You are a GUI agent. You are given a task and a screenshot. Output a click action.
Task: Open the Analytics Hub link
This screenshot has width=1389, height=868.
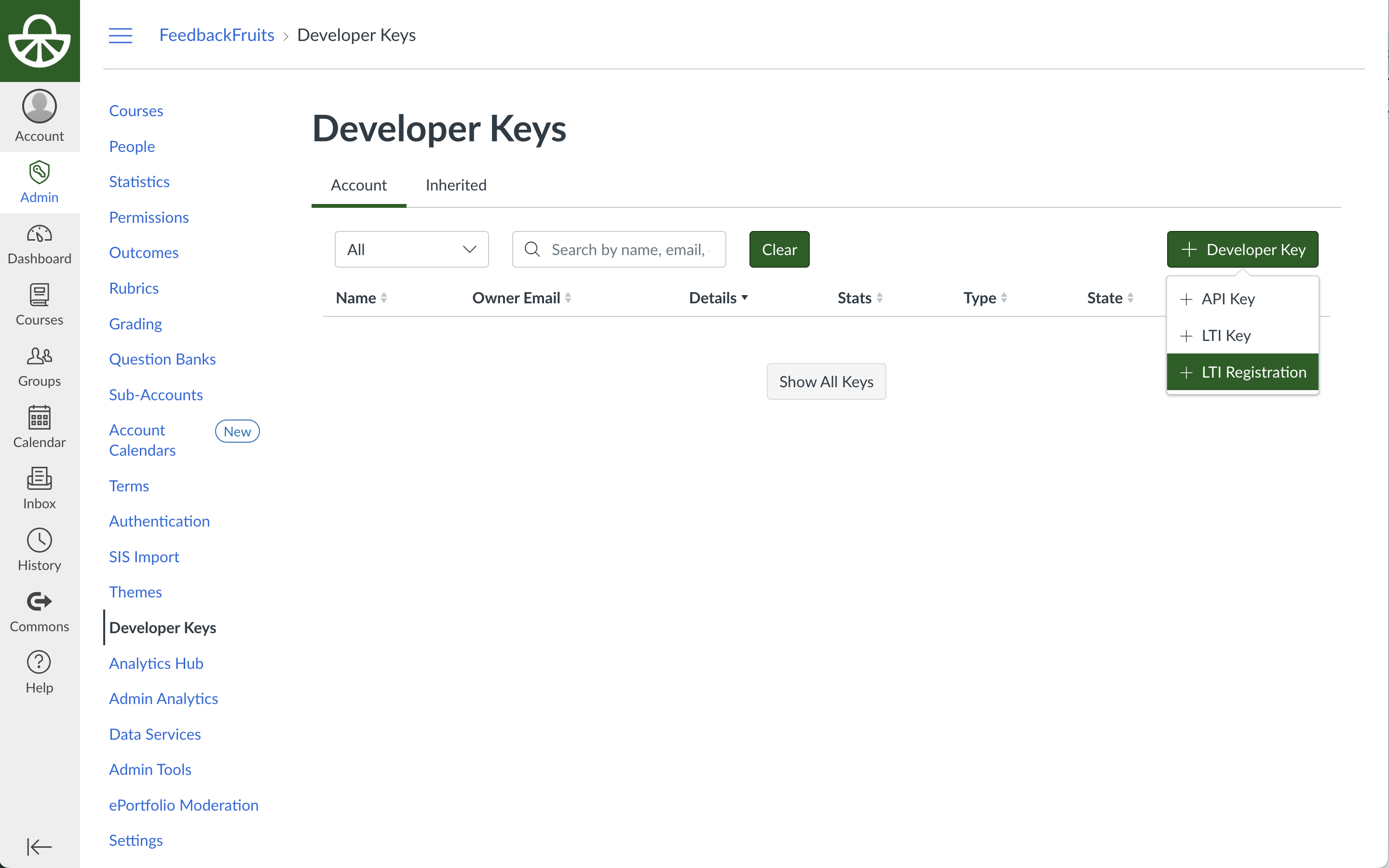point(156,663)
